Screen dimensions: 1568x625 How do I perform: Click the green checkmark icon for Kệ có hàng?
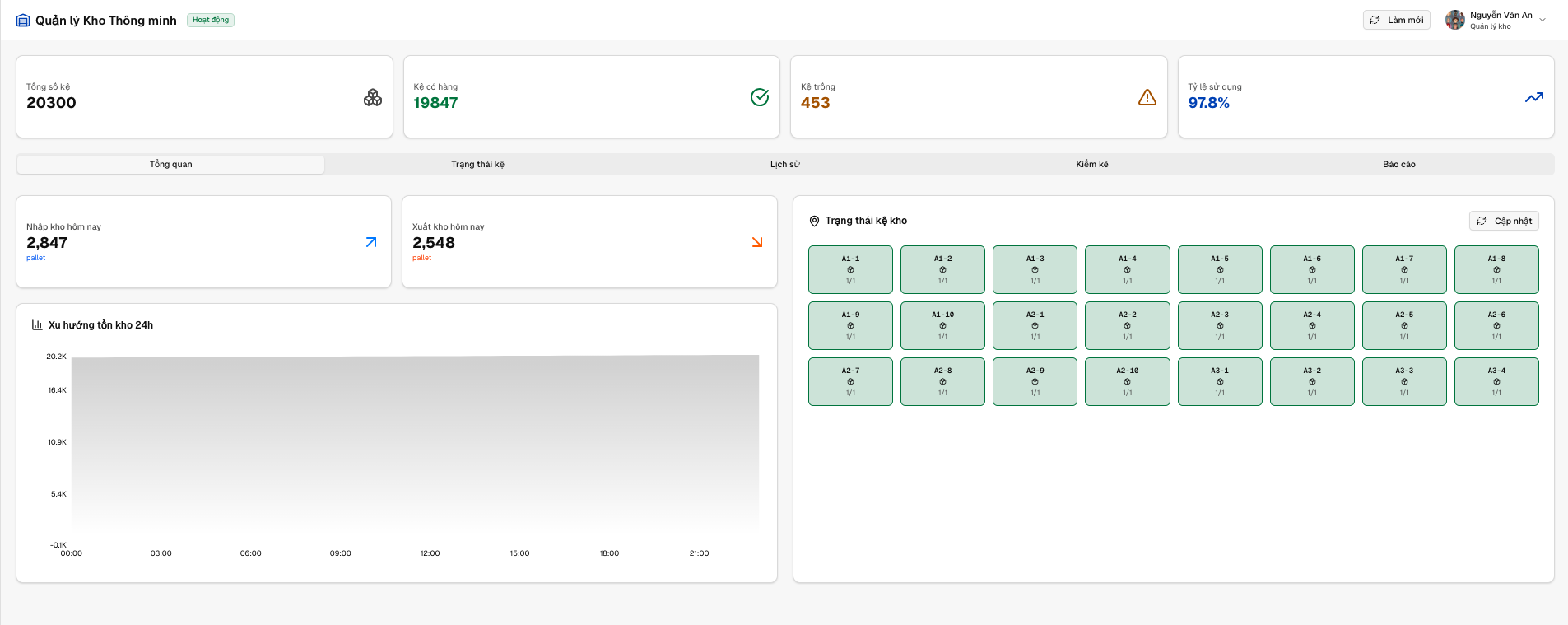[x=760, y=97]
